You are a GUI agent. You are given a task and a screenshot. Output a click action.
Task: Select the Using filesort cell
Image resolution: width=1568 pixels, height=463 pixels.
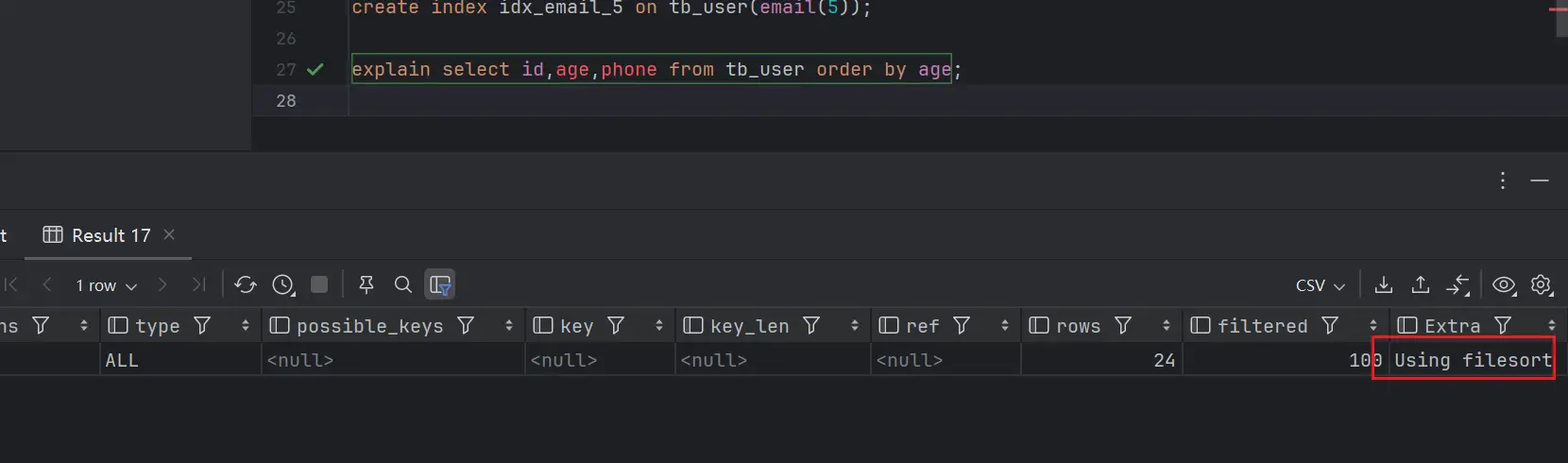click(x=1472, y=360)
